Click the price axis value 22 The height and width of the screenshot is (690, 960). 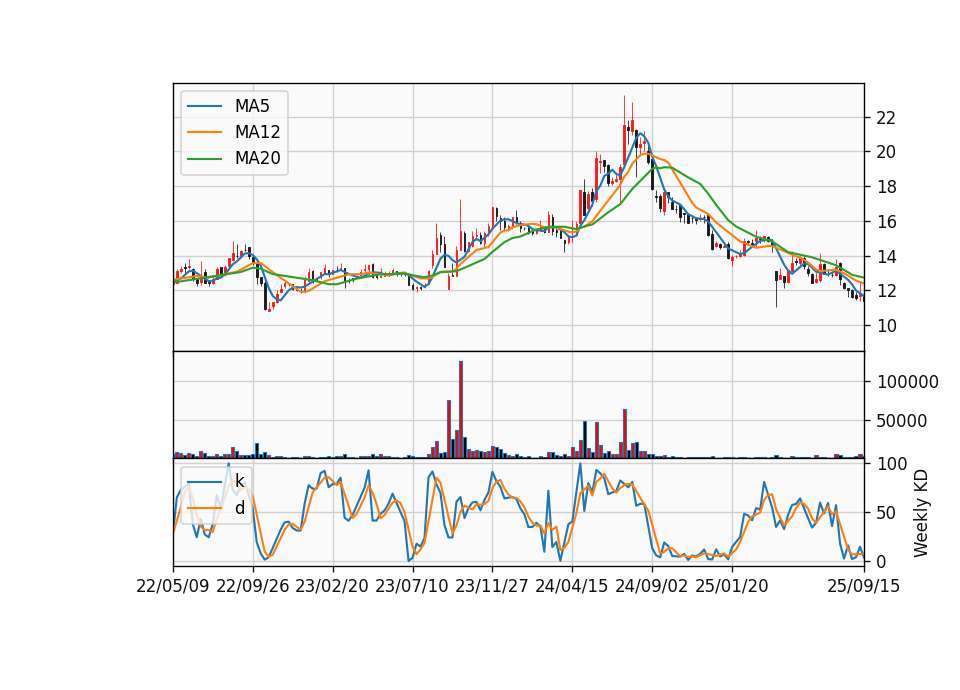click(887, 118)
